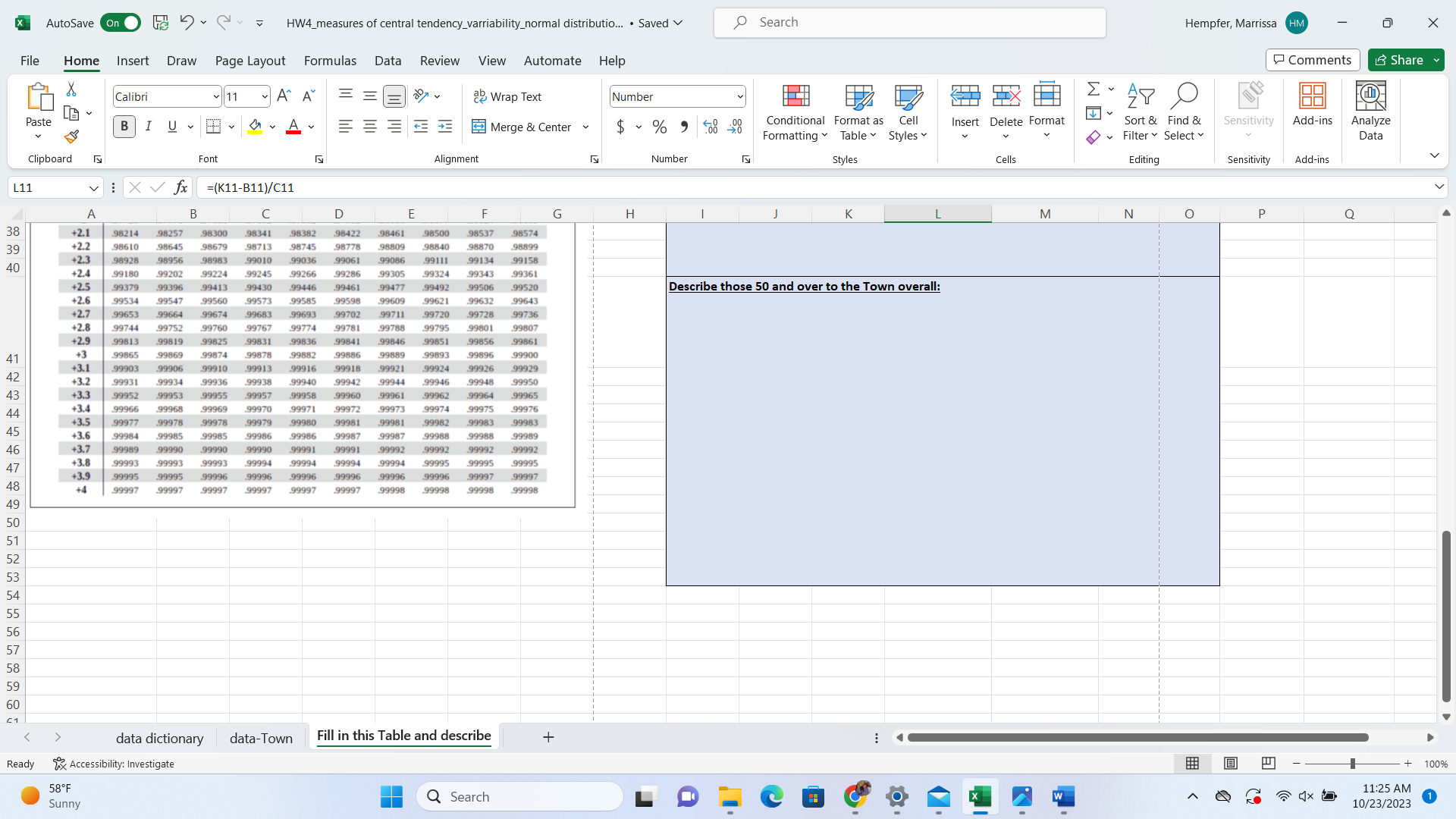This screenshot has height=819, width=1456.
Task: Open the font name dropdown
Action: tap(215, 96)
